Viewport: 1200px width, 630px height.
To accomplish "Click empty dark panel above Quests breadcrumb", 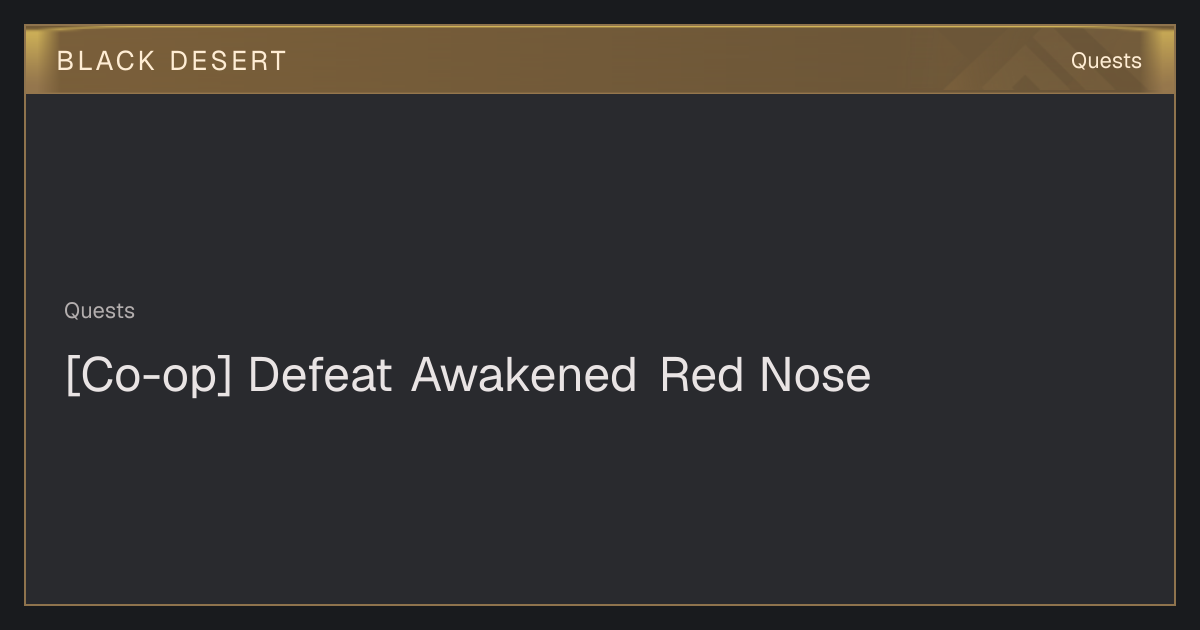I will pos(600,195).
